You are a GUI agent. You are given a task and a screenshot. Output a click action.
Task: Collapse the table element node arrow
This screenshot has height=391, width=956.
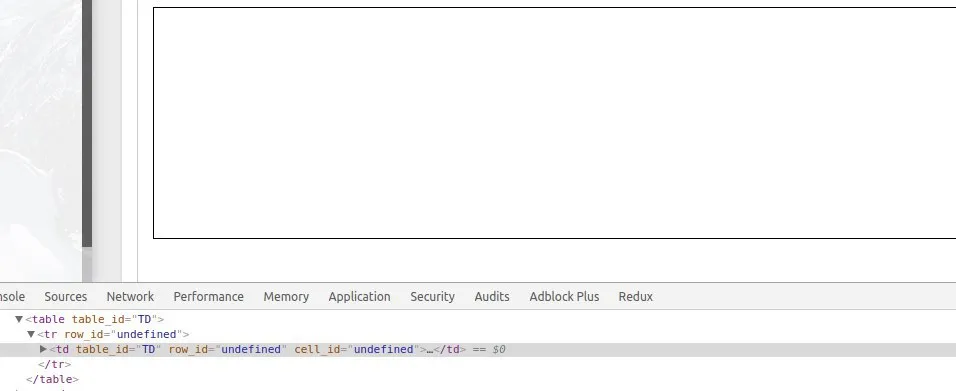[x=19, y=319]
